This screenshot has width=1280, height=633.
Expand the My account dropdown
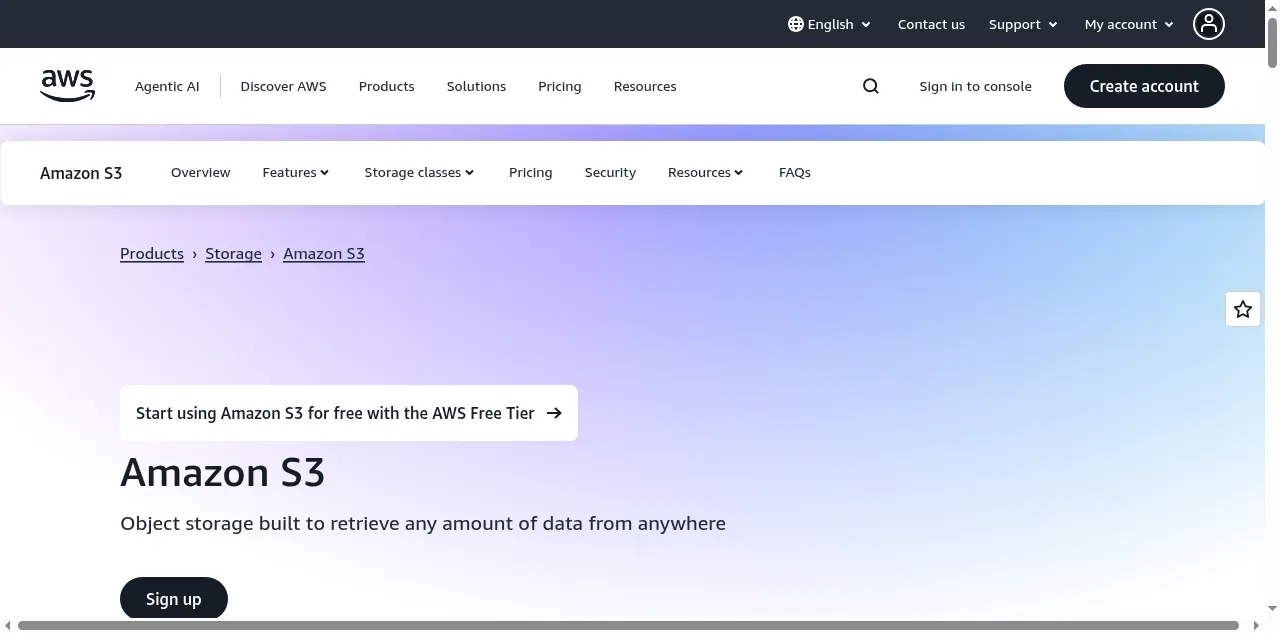pyautogui.click(x=1129, y=24)
